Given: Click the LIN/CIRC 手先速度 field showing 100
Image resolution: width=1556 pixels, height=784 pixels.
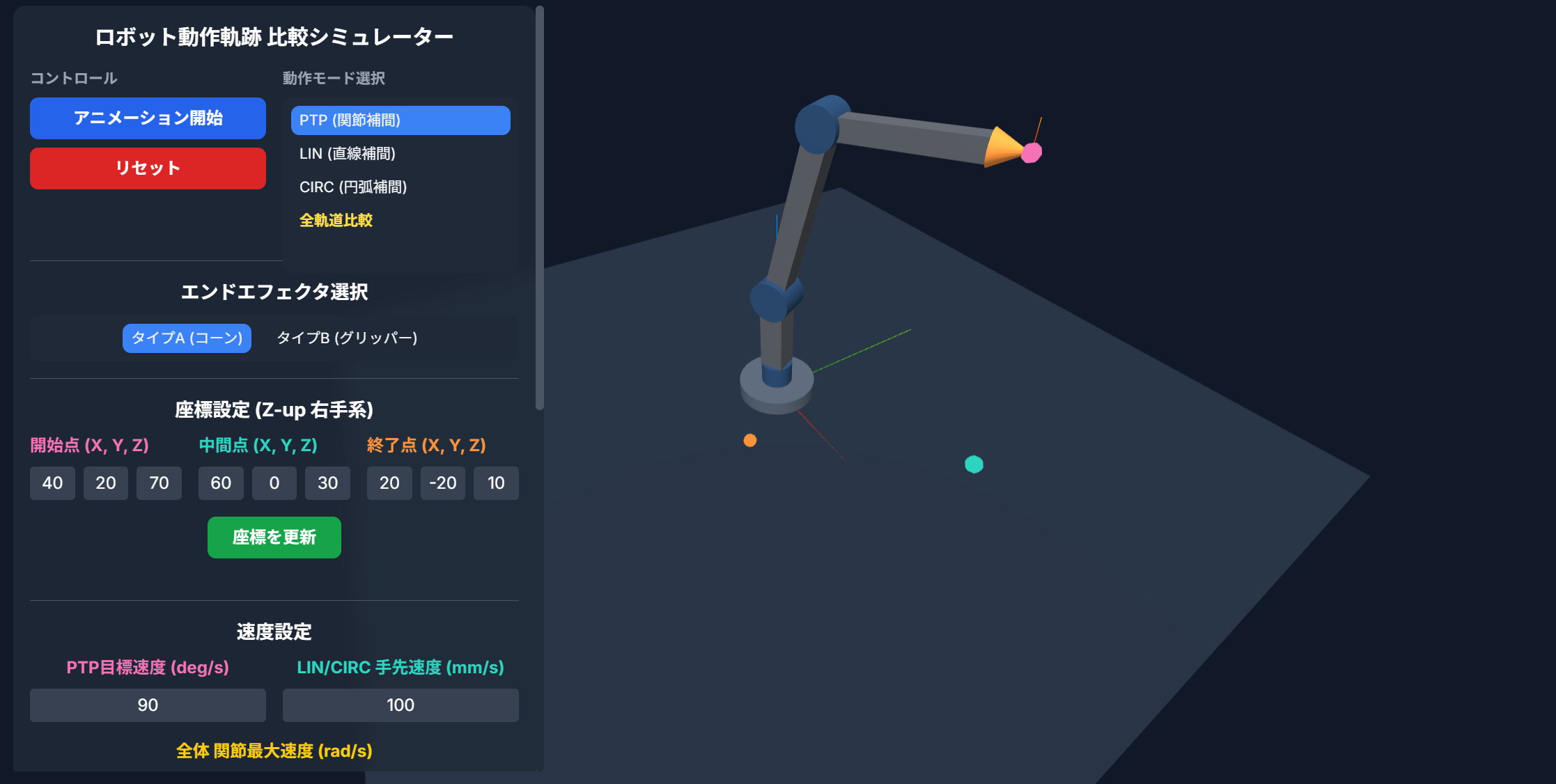Looking at the screenshot, I should click(400, 705).
